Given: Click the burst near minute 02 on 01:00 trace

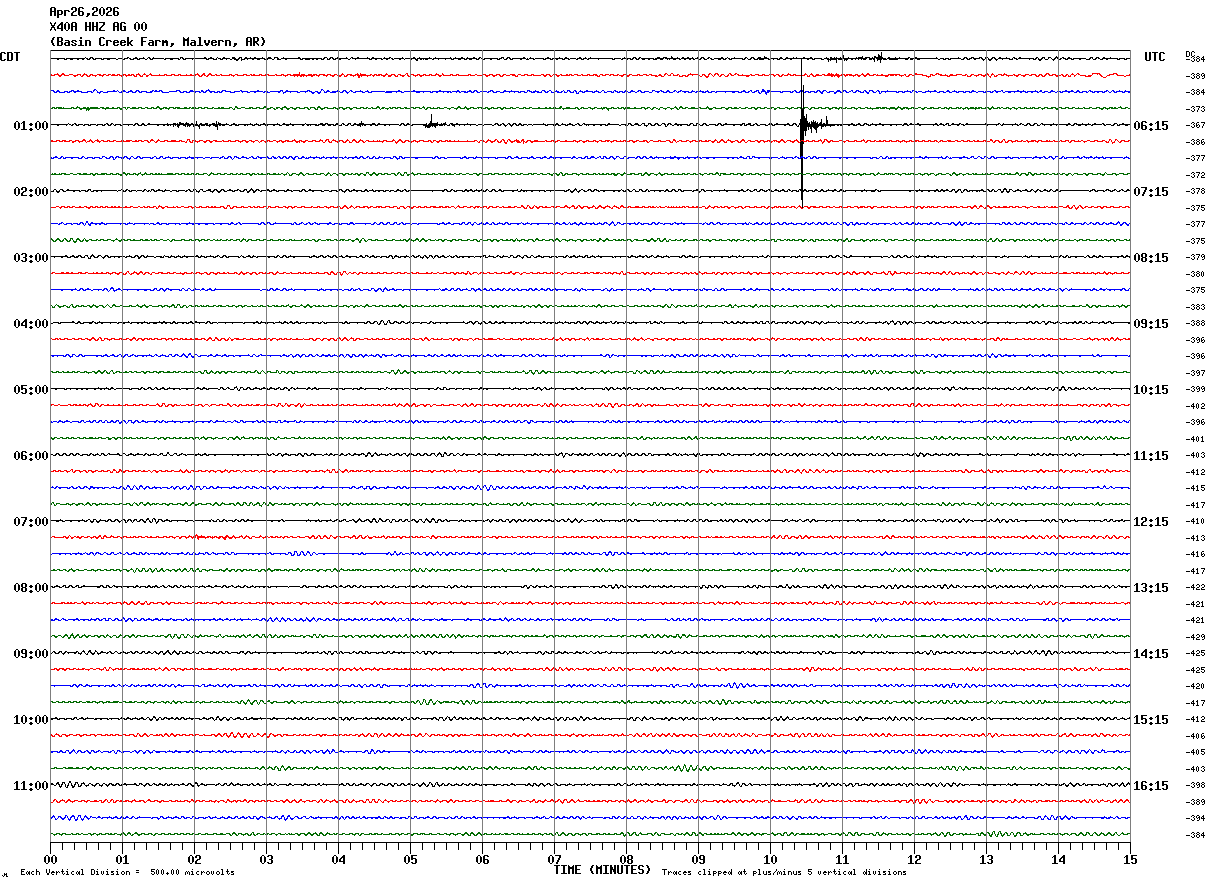Looking at the screenshot, I should (x=197, y=125).
